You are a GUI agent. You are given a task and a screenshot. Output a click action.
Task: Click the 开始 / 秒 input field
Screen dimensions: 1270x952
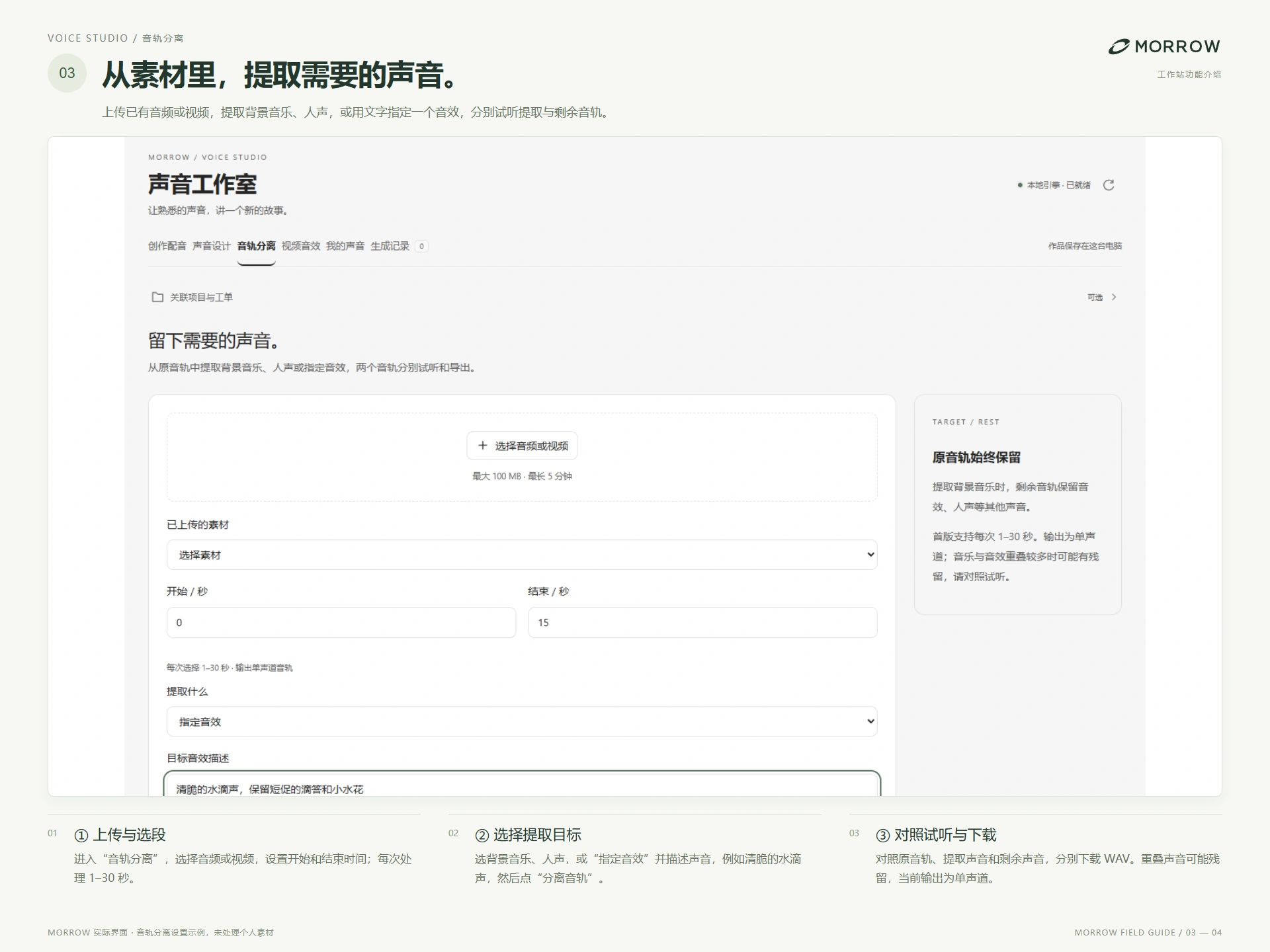point(341,623)
